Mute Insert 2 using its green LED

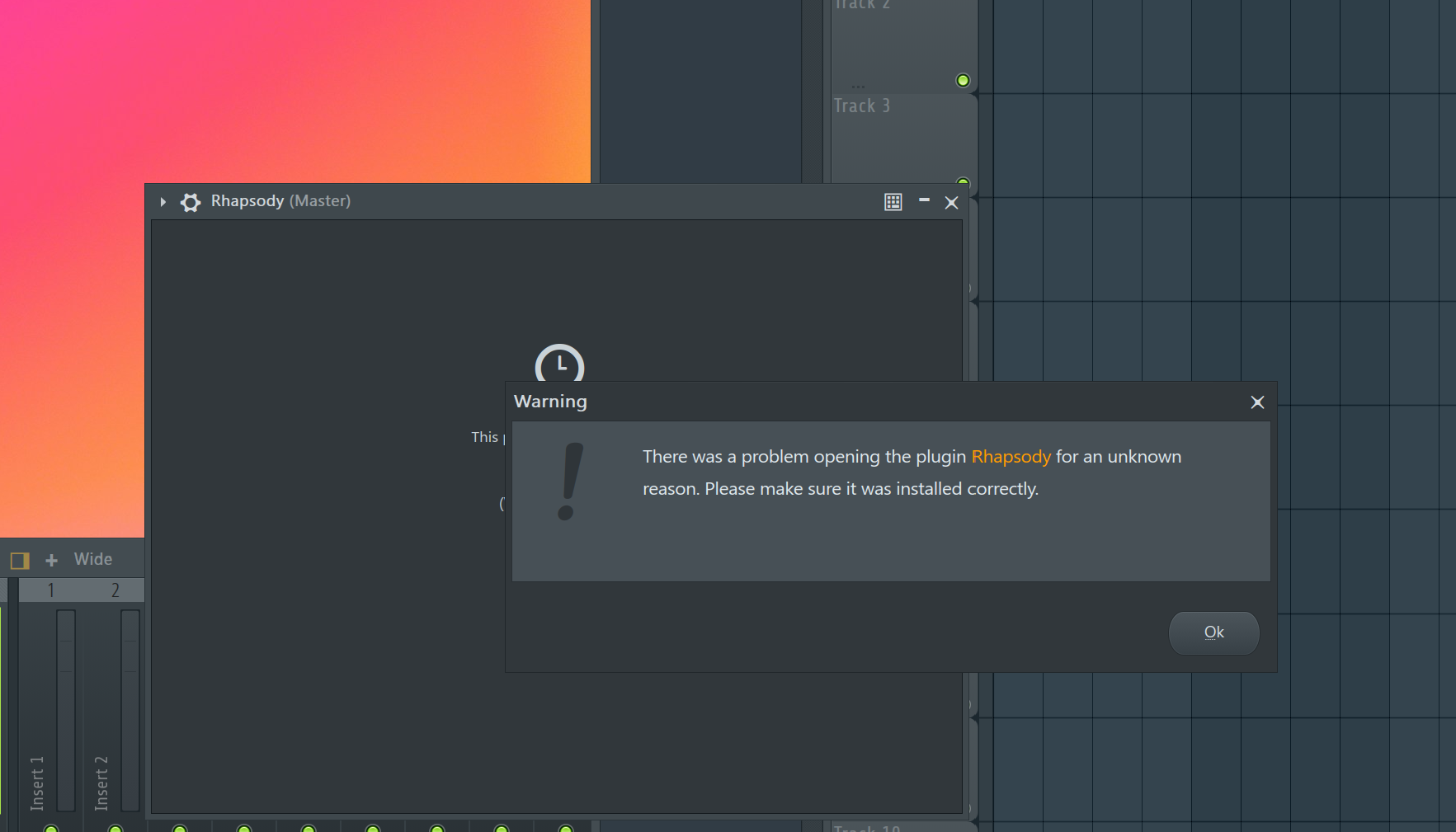pos(115,828)
